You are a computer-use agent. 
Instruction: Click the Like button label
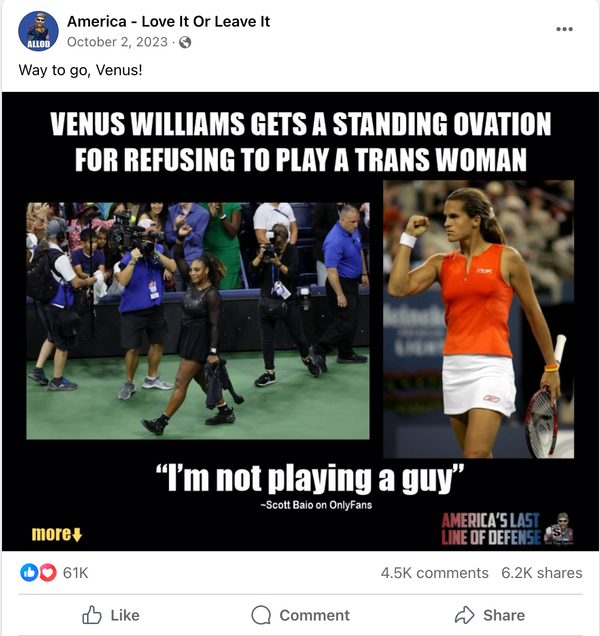pyautogui.click(x=125, y=615)
